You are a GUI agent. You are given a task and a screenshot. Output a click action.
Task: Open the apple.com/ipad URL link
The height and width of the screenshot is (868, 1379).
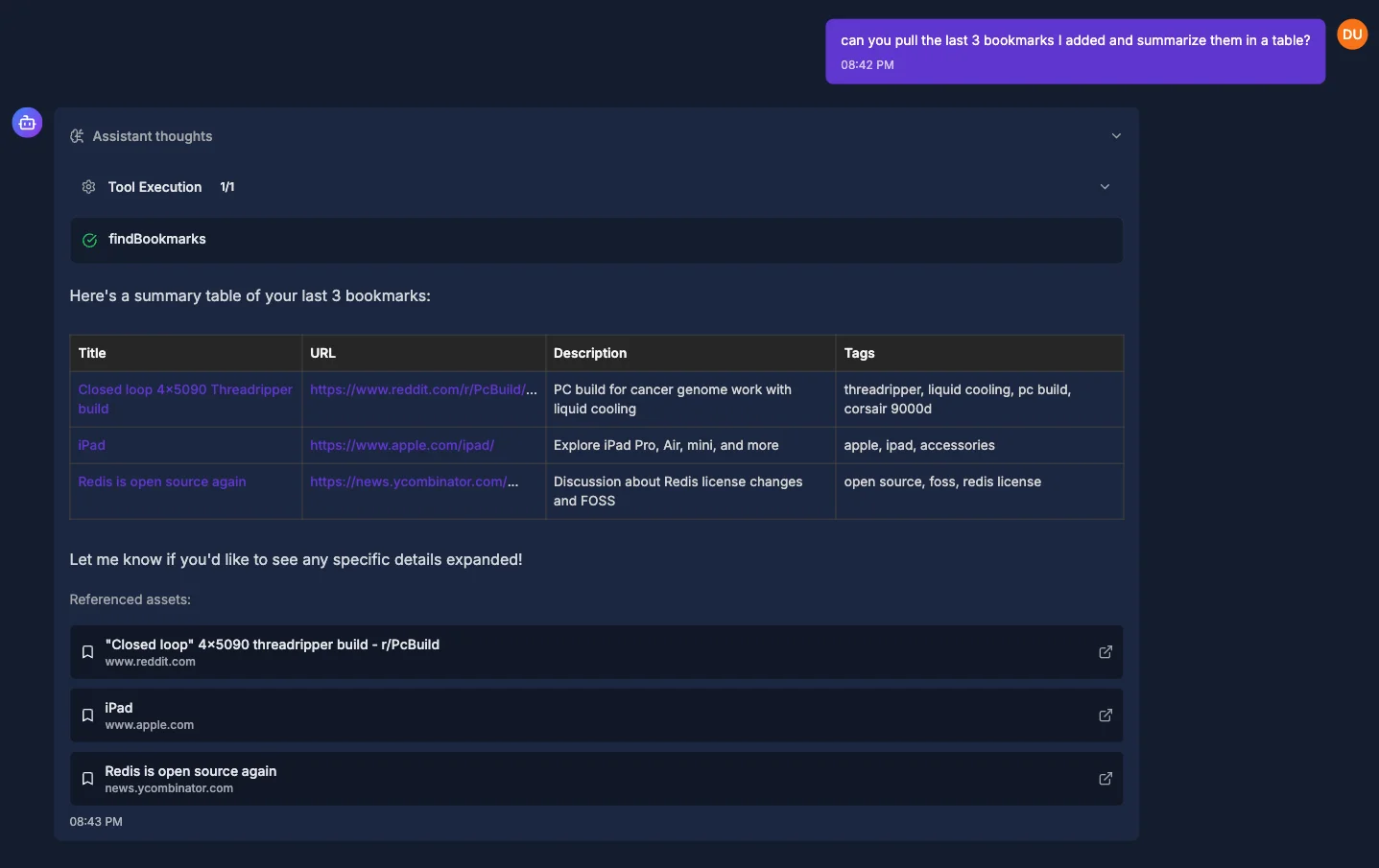pos(402,445)
